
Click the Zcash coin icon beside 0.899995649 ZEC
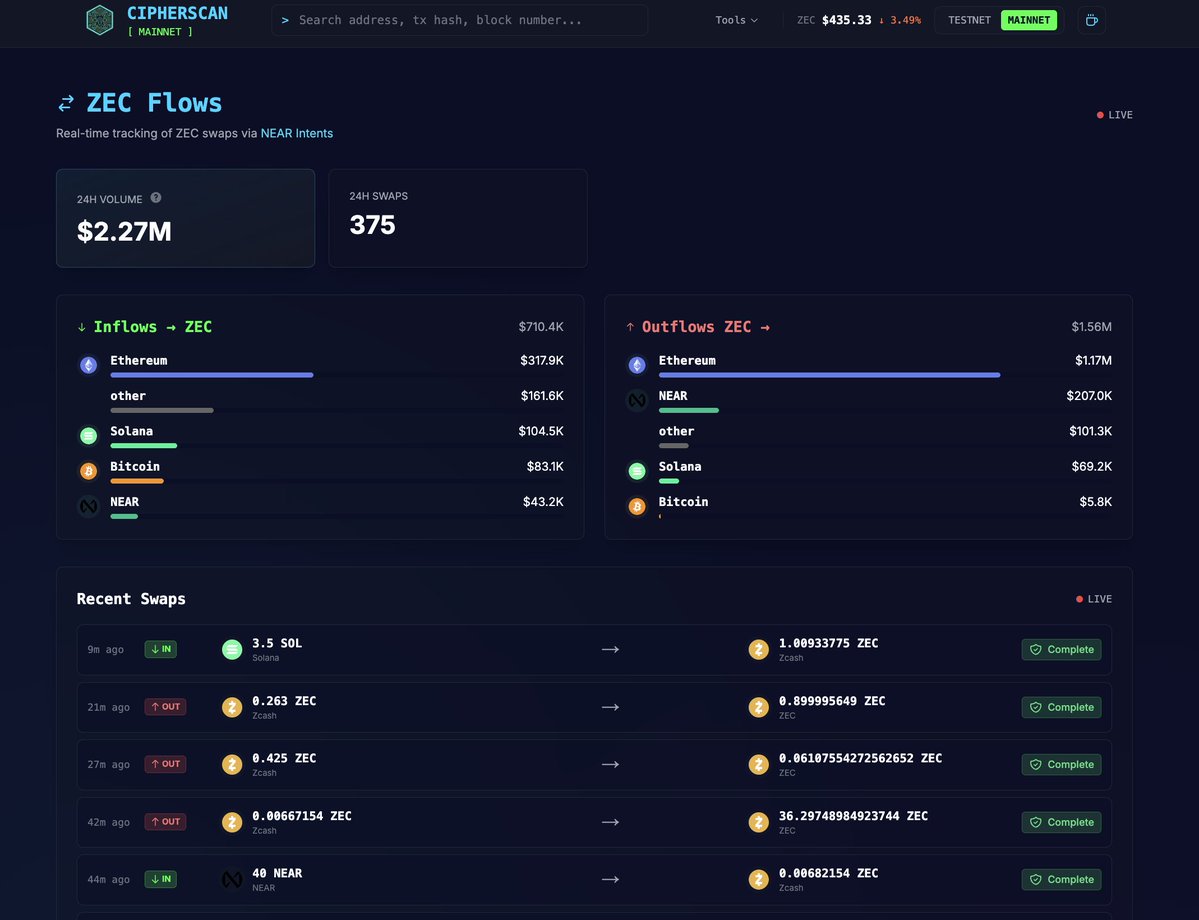[759, 707]
